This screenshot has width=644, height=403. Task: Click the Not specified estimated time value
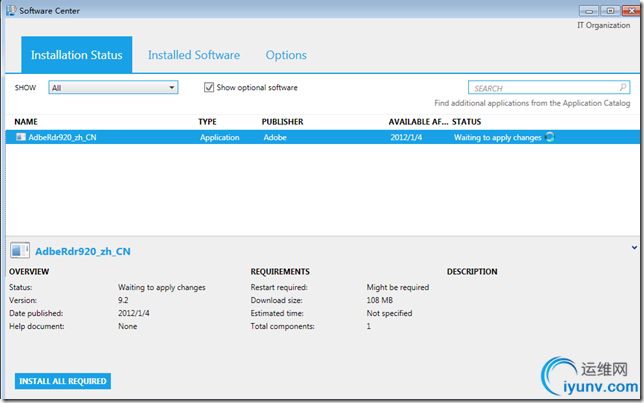tap(389, 313)
